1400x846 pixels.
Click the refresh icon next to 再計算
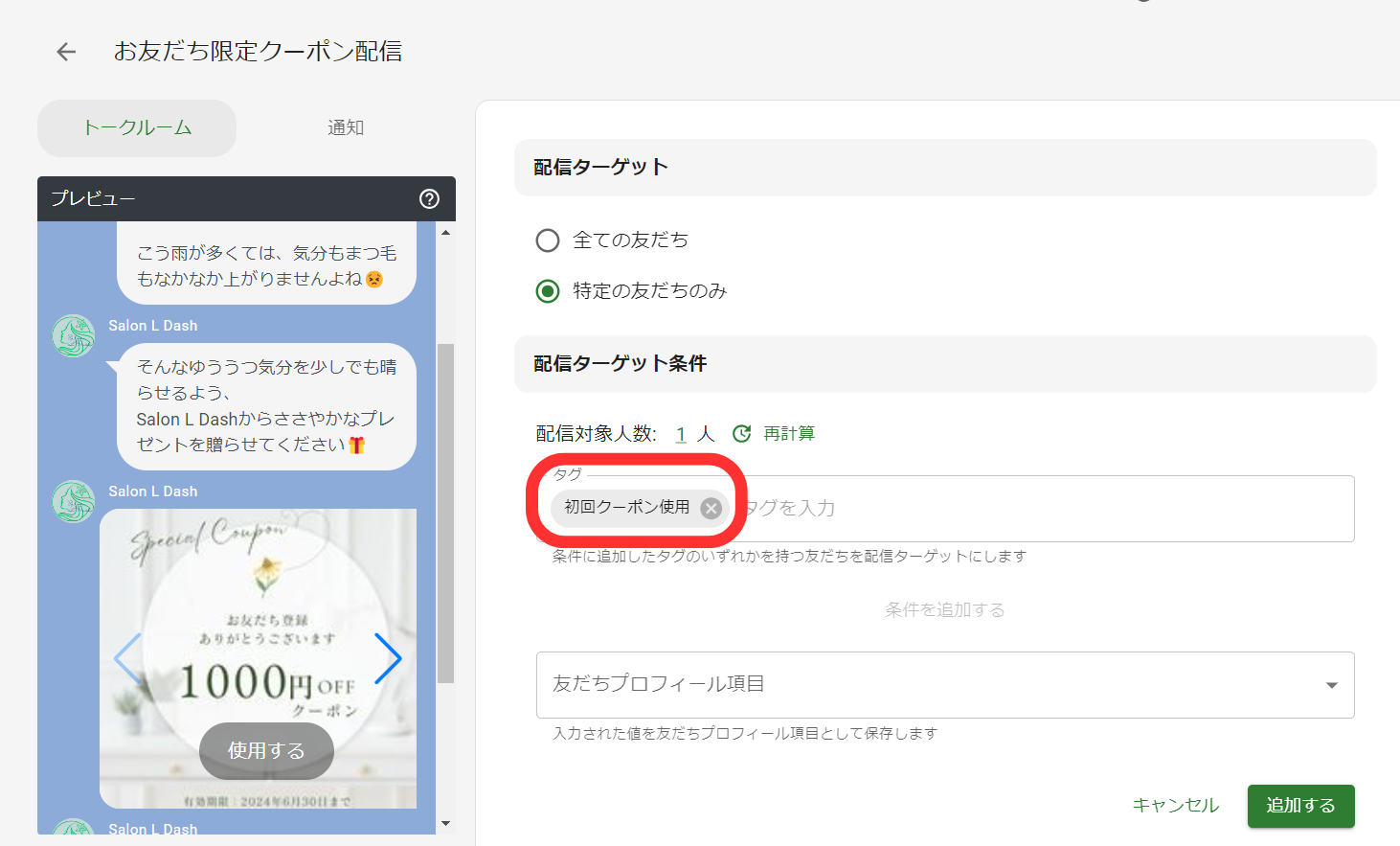(x=741, y=433)
